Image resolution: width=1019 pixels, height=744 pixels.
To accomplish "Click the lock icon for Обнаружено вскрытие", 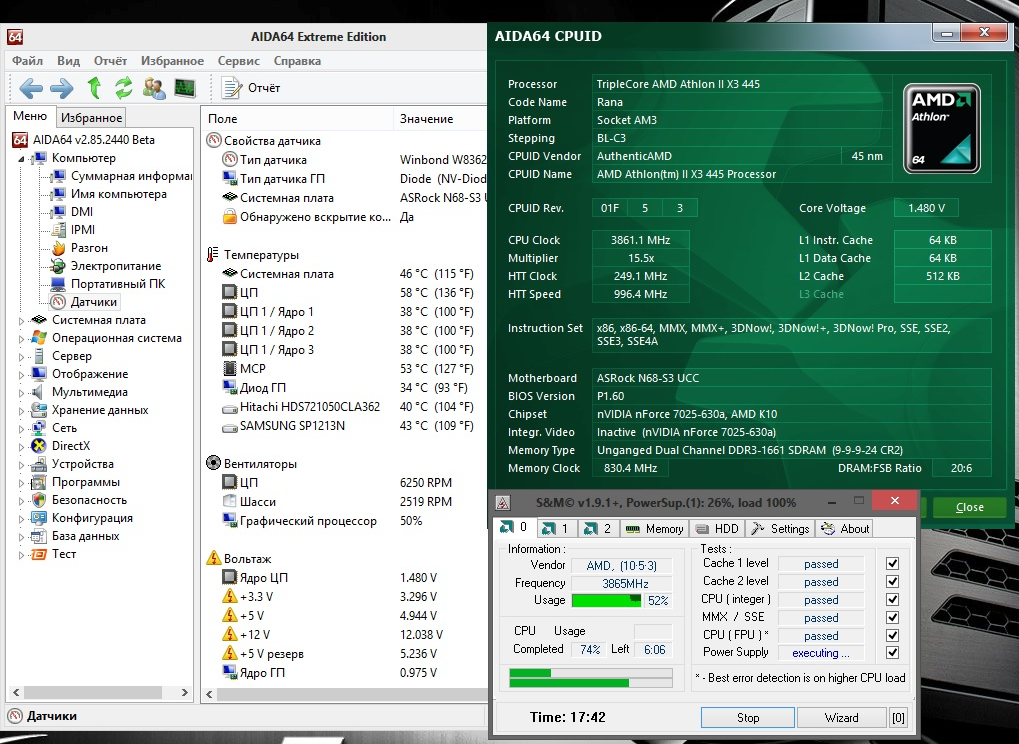I will tap(229, 216).
